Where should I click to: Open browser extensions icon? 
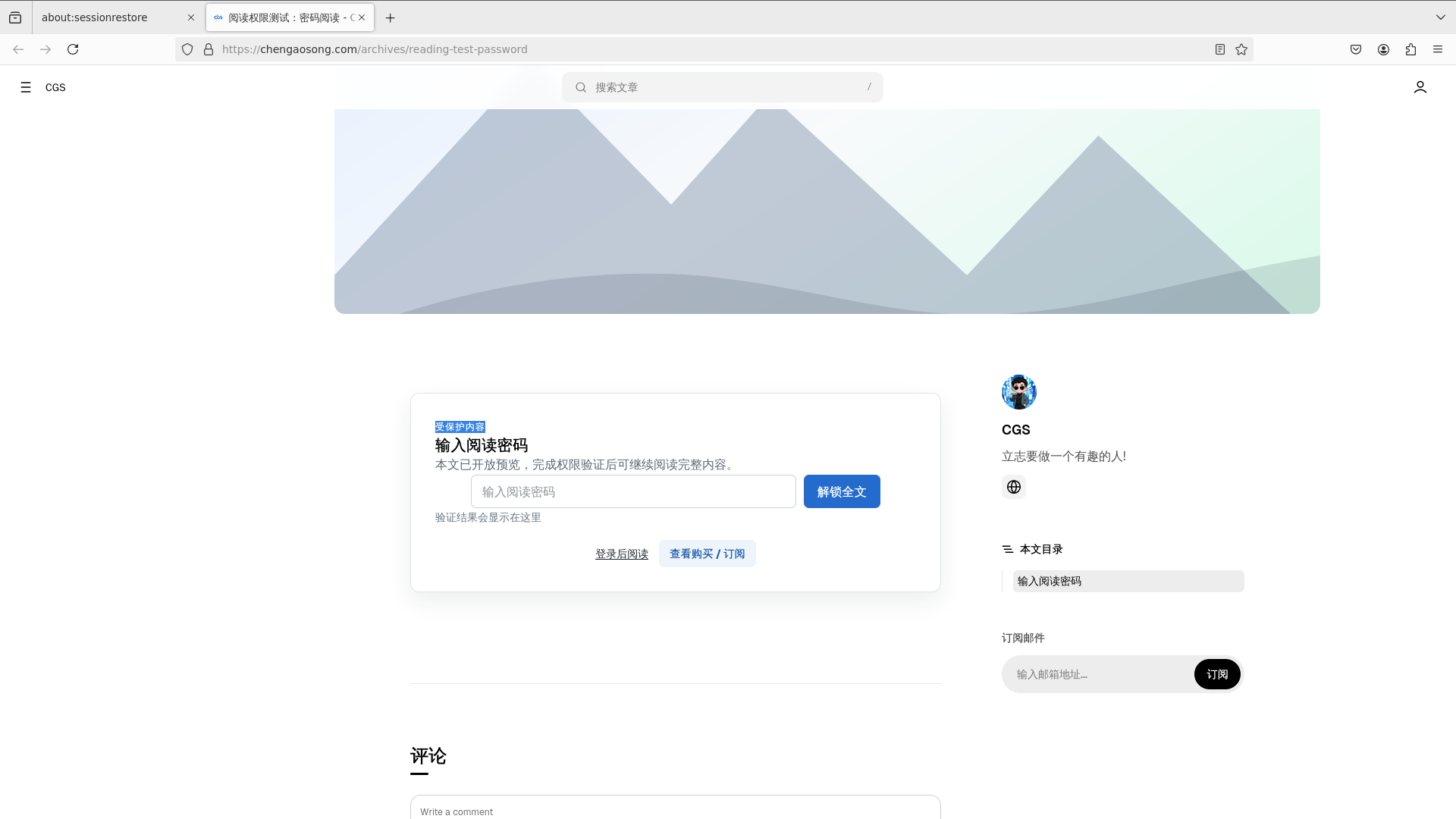click(x=1410, y=49)
